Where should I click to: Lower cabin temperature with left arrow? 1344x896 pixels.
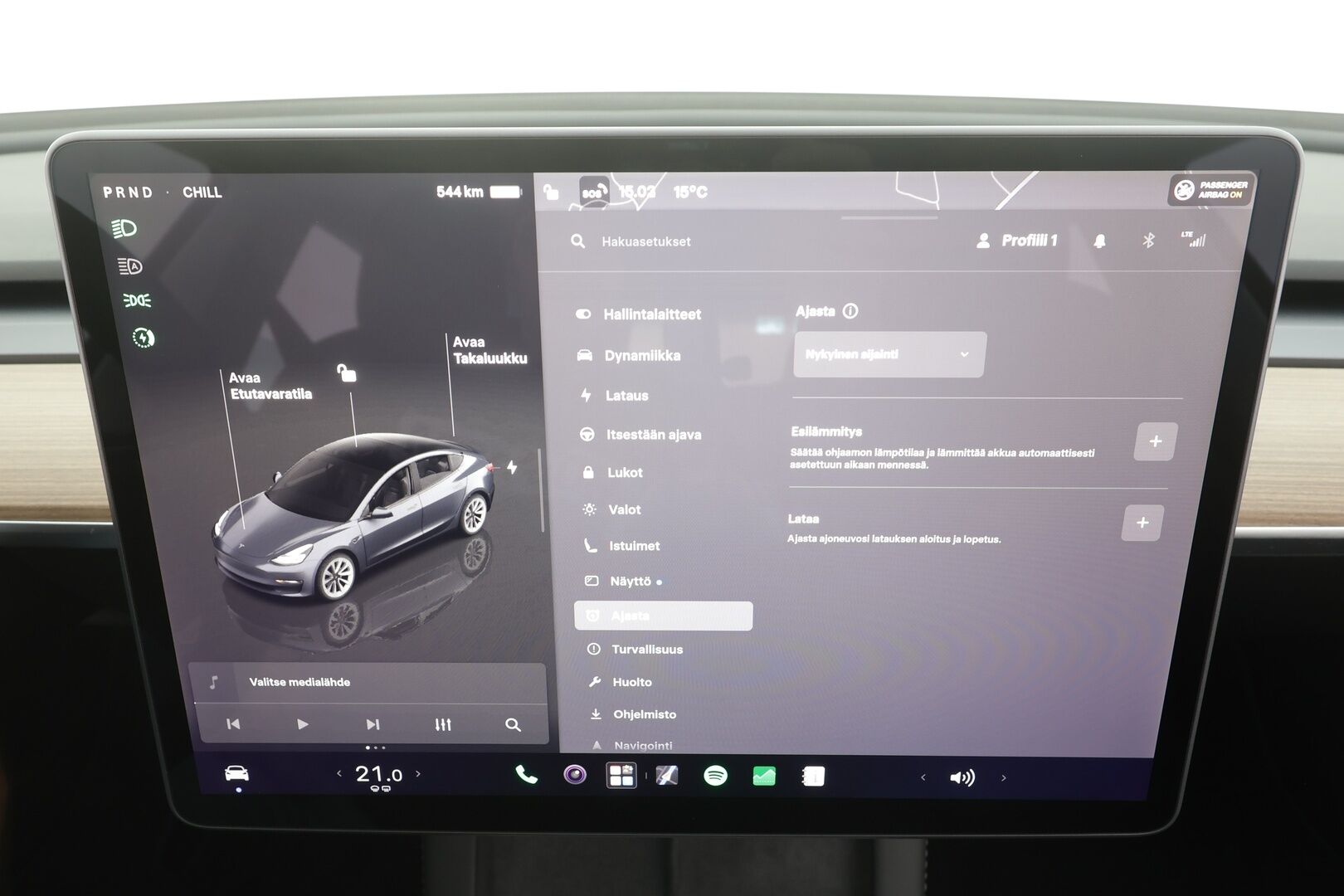(339, 774)
